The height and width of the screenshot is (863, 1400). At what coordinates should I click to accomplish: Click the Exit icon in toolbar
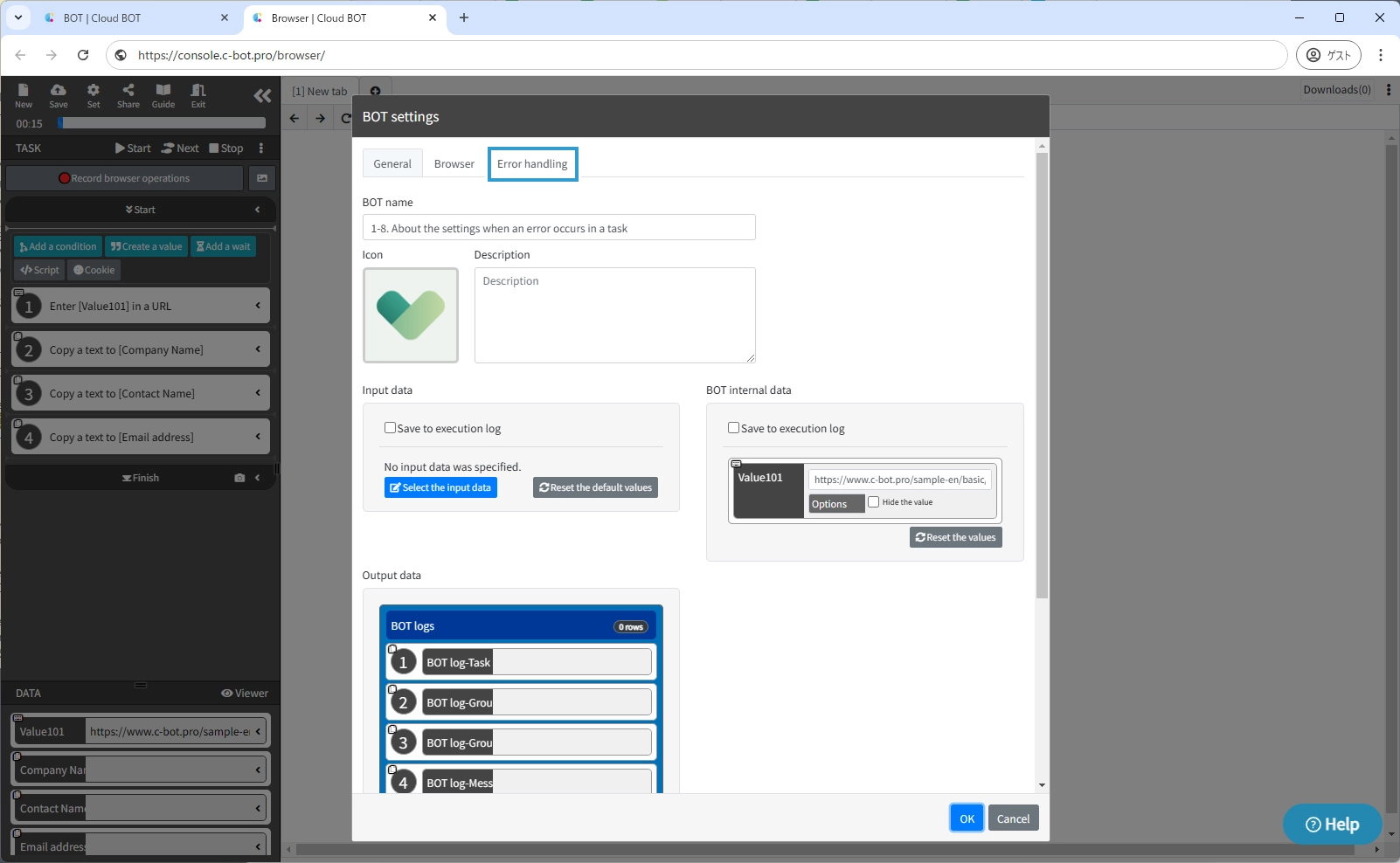tap(198, 91)
